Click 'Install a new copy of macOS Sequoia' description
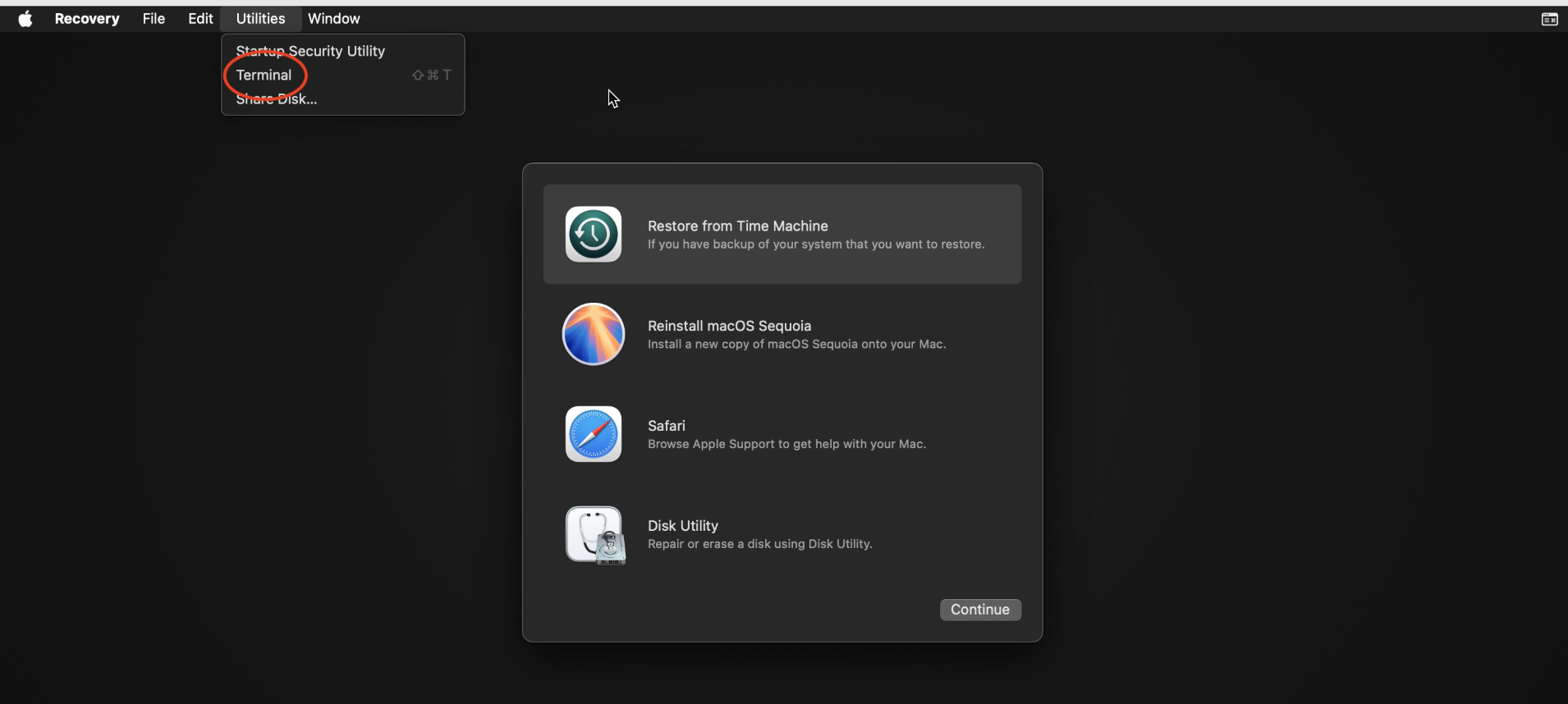1568x704 pixels. pyautogui.click(x=796, y=345)
